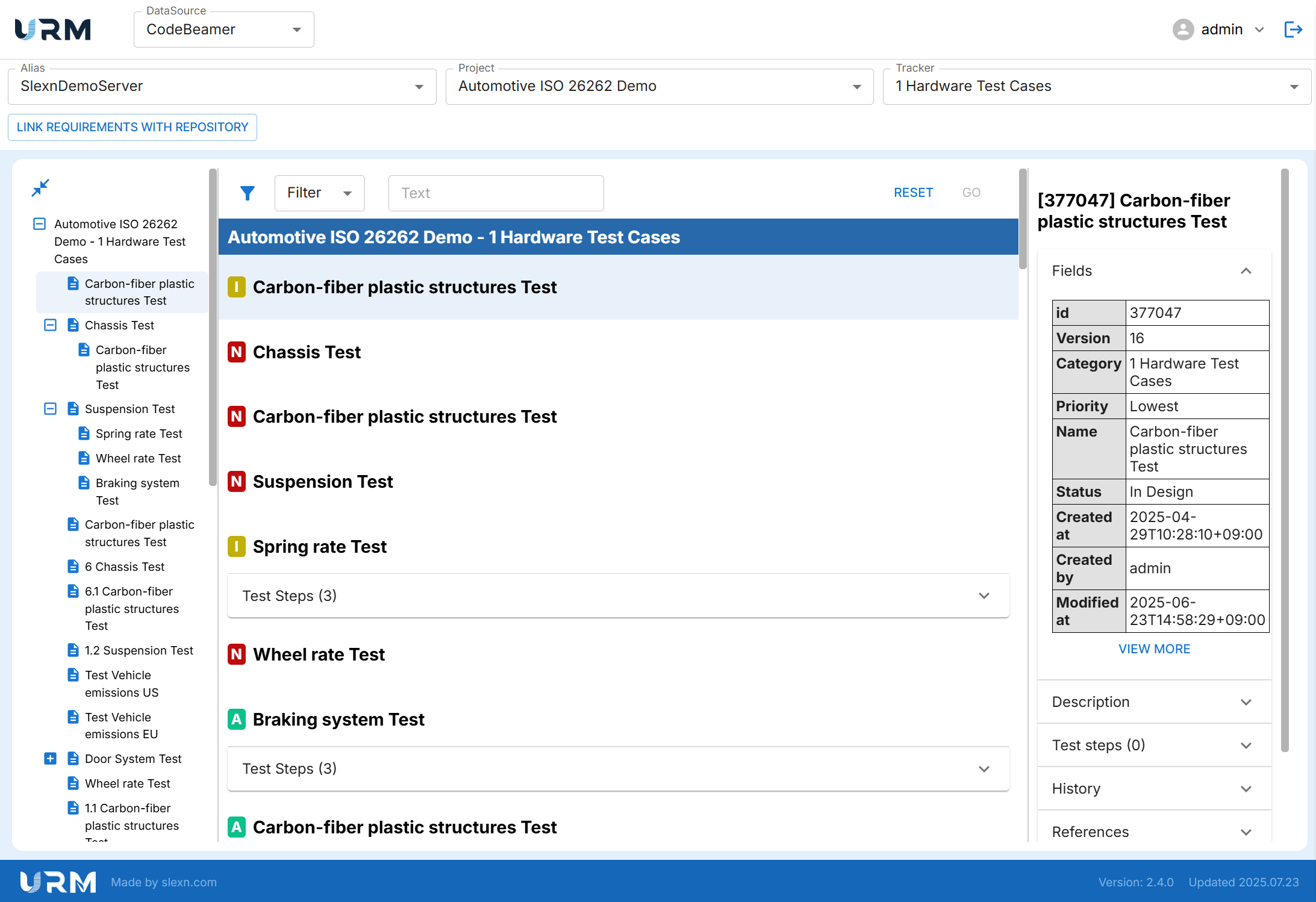Screen dimensions: 1316x902
Task: Open the DataSource CodeBeamer dropdown
Action: pyautogui.click(x=223, y=30)
